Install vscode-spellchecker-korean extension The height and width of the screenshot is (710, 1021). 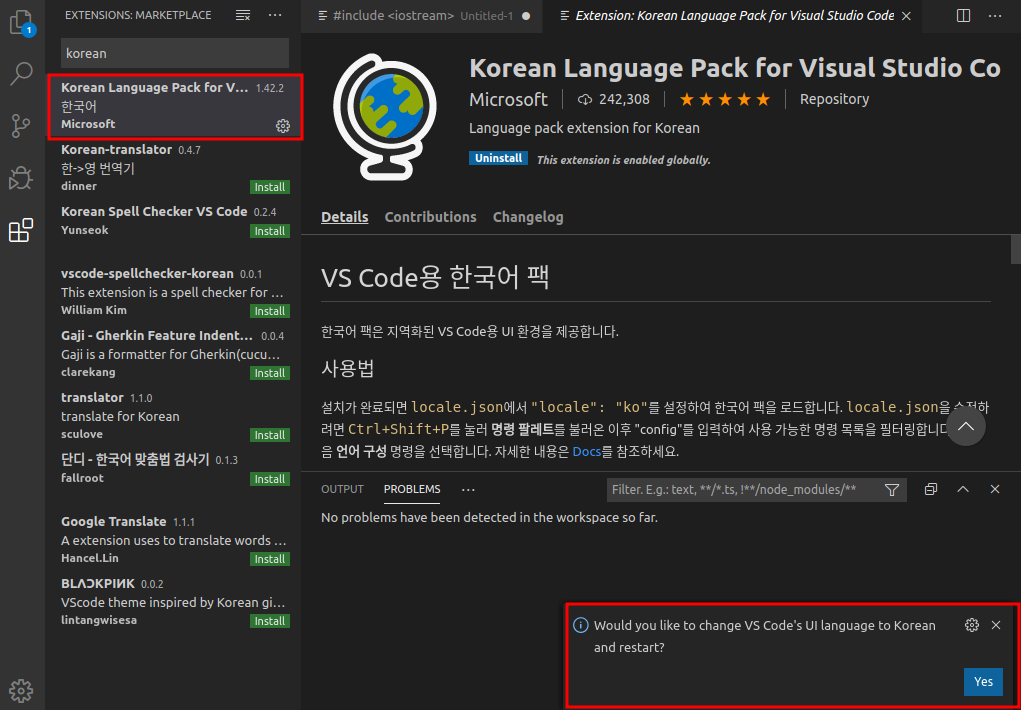(x=270, y=311)
